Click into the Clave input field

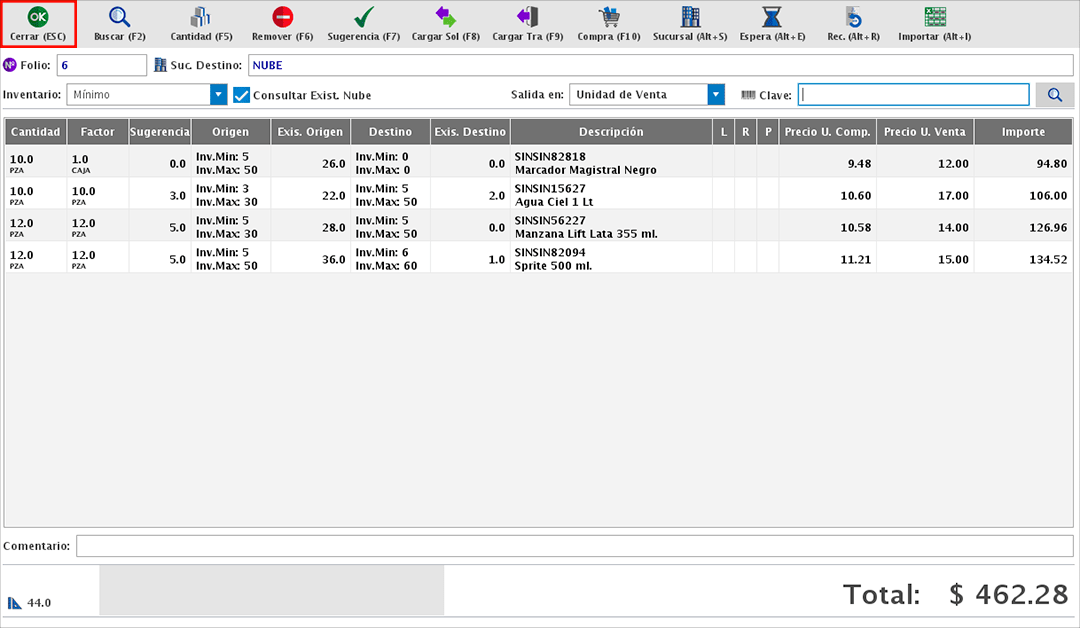pyautogui.click(x=914, y=95)
